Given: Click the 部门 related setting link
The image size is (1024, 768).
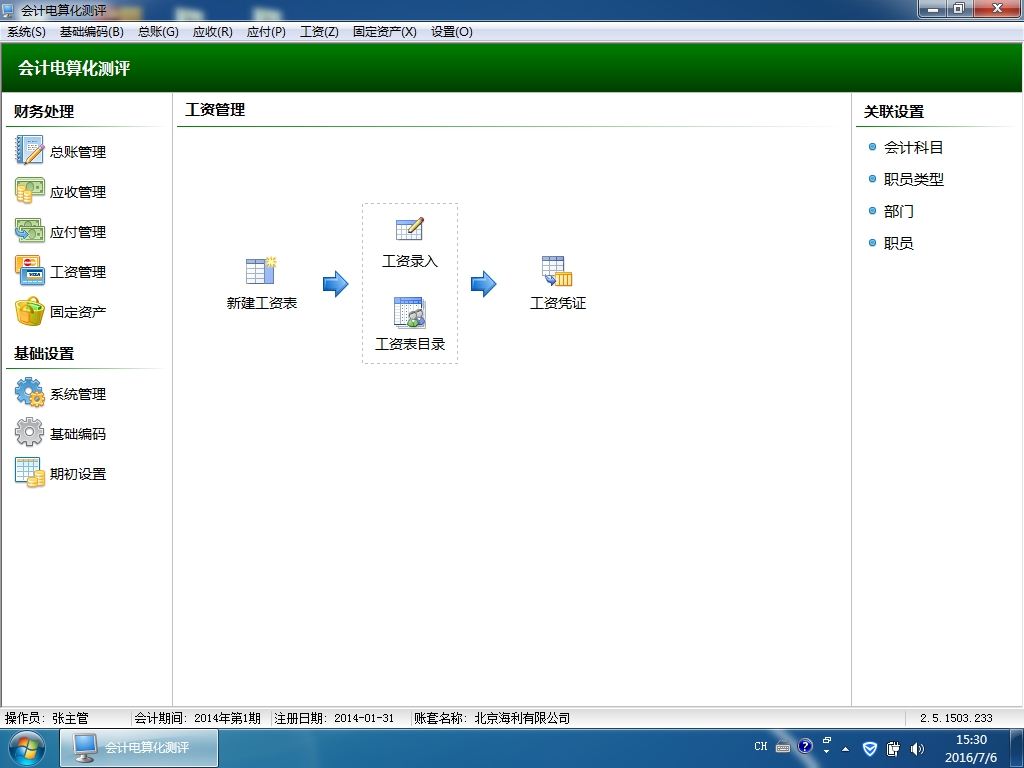Looking at the screenshot, I should pyautogui.click(x=899, y=212).
